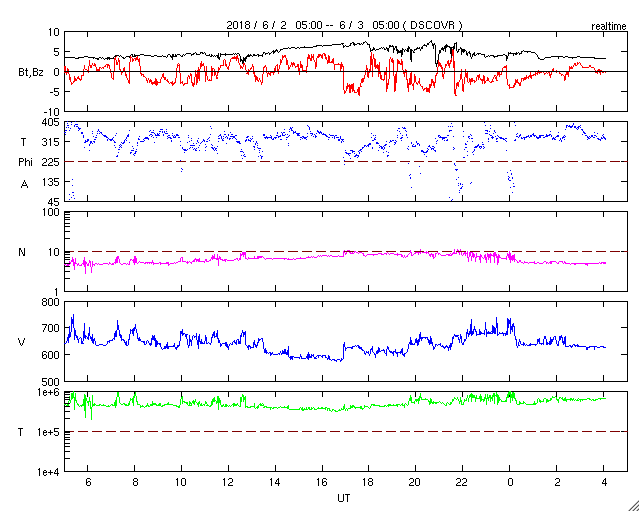640x512 pixels.
Task: Click the 'T' label beside 1e+5
Action: [x=20, y=432]
